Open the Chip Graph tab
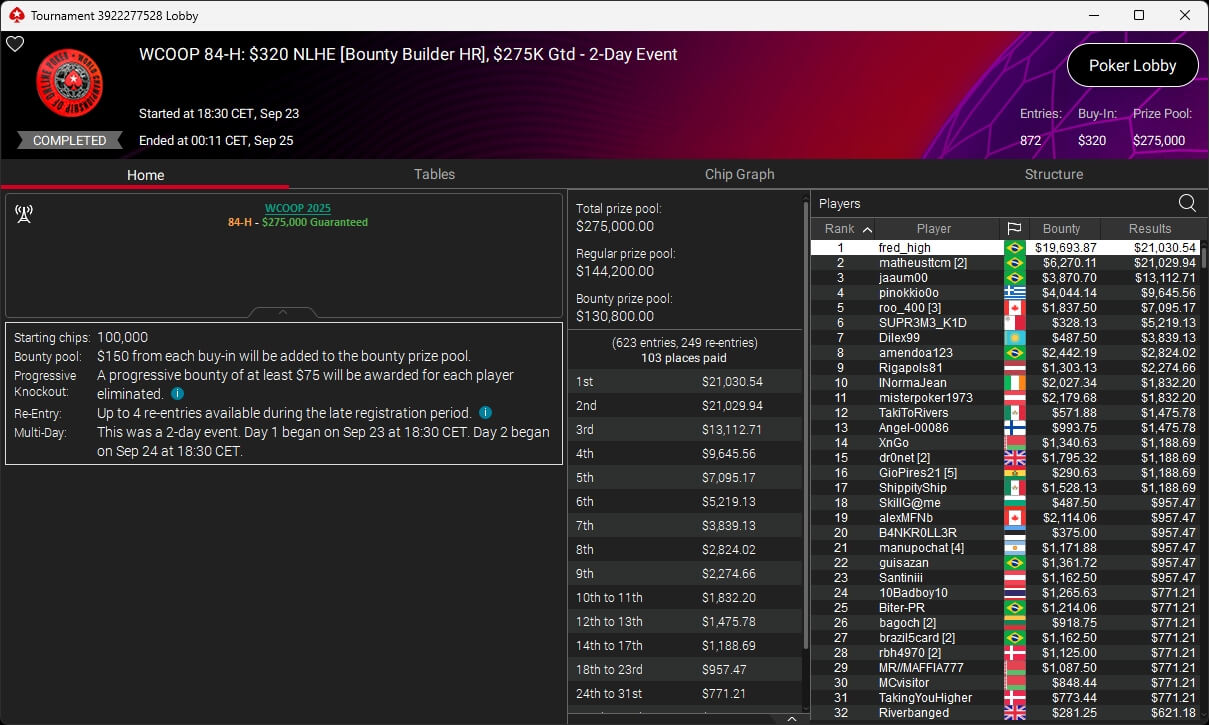Screen dimensions: 1209x725 (739, 174)
